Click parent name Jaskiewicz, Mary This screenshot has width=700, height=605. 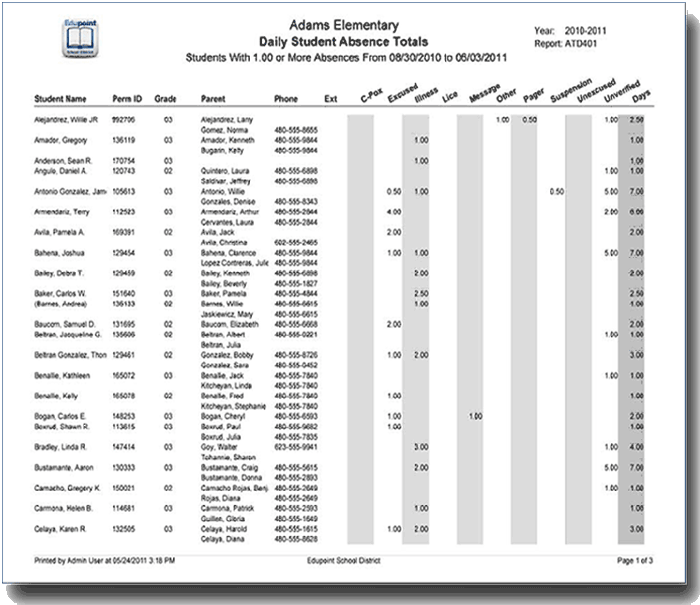(226, 314)
